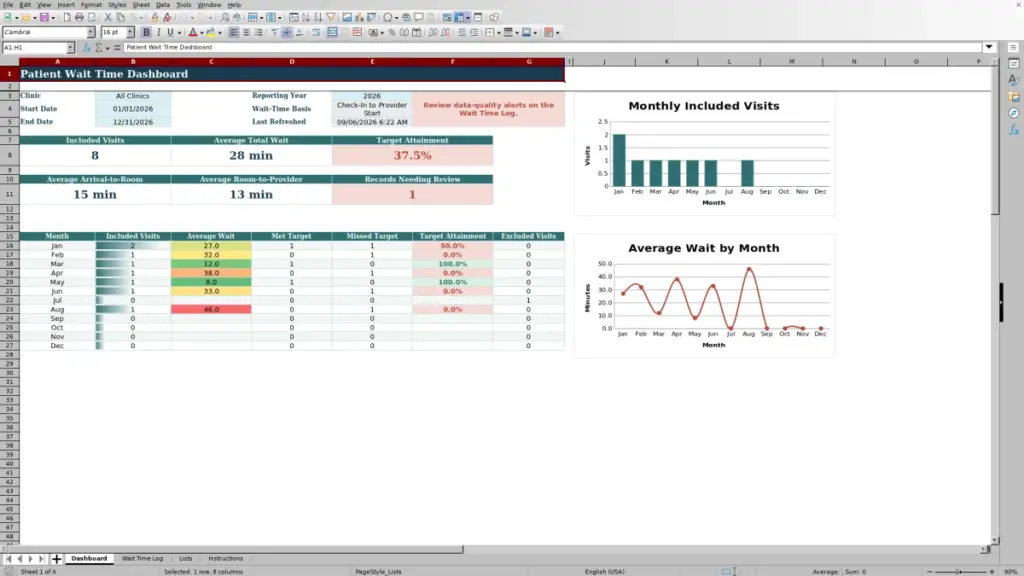Click the Print icon in the toolbar

pos(79,17)
